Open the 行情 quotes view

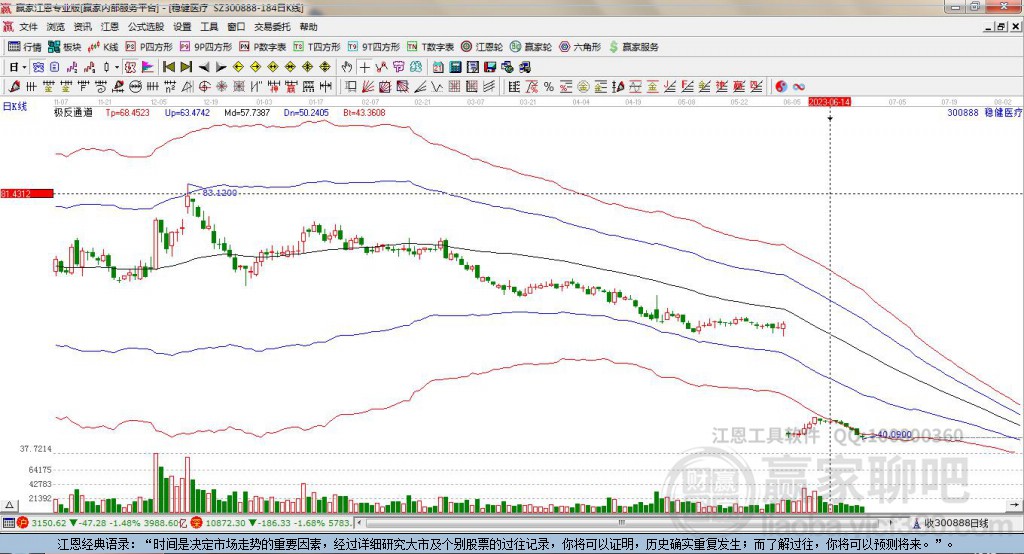click(24, 47)
